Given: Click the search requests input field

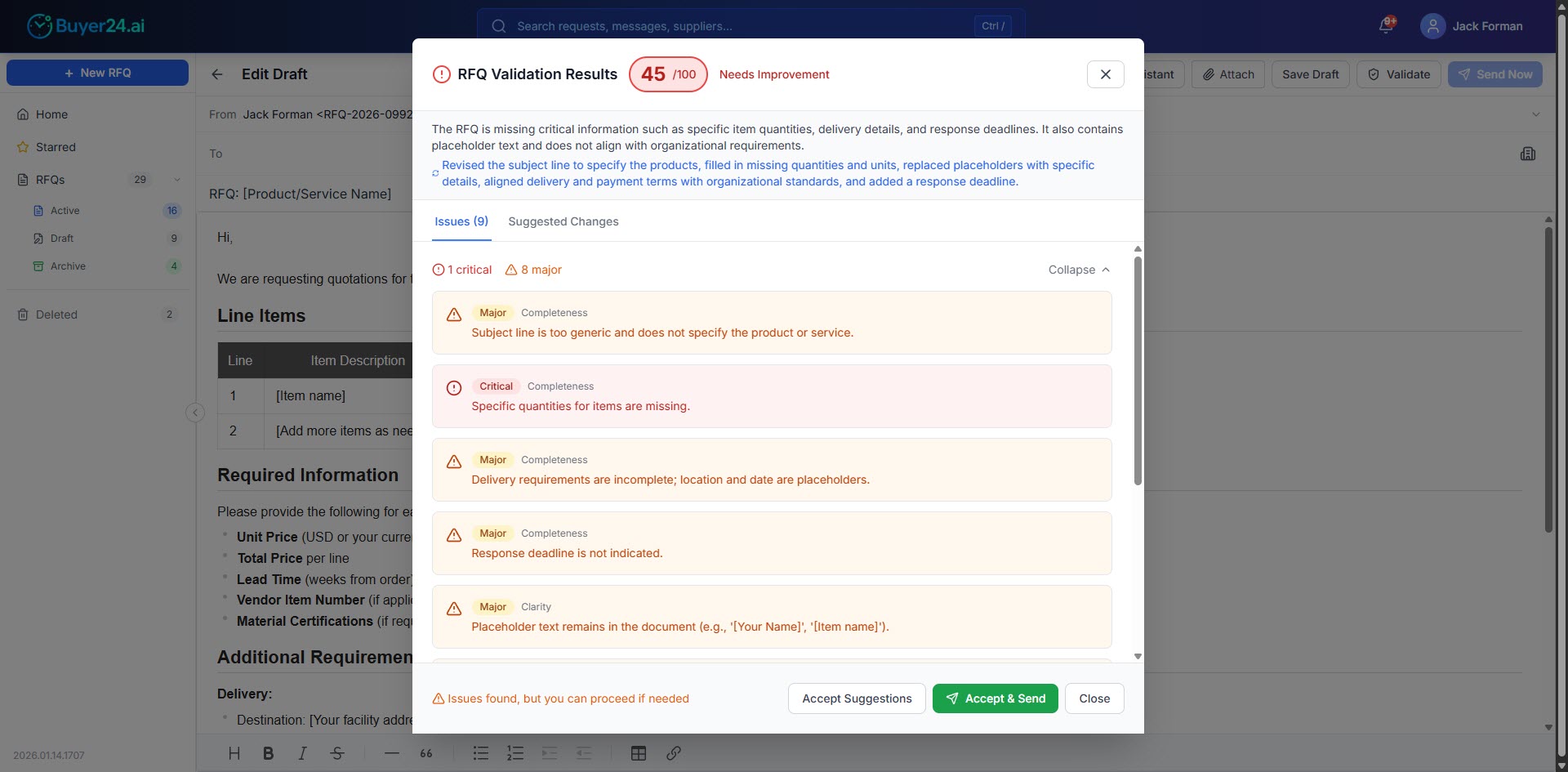Looking at the screenshot, I should 735,26.
